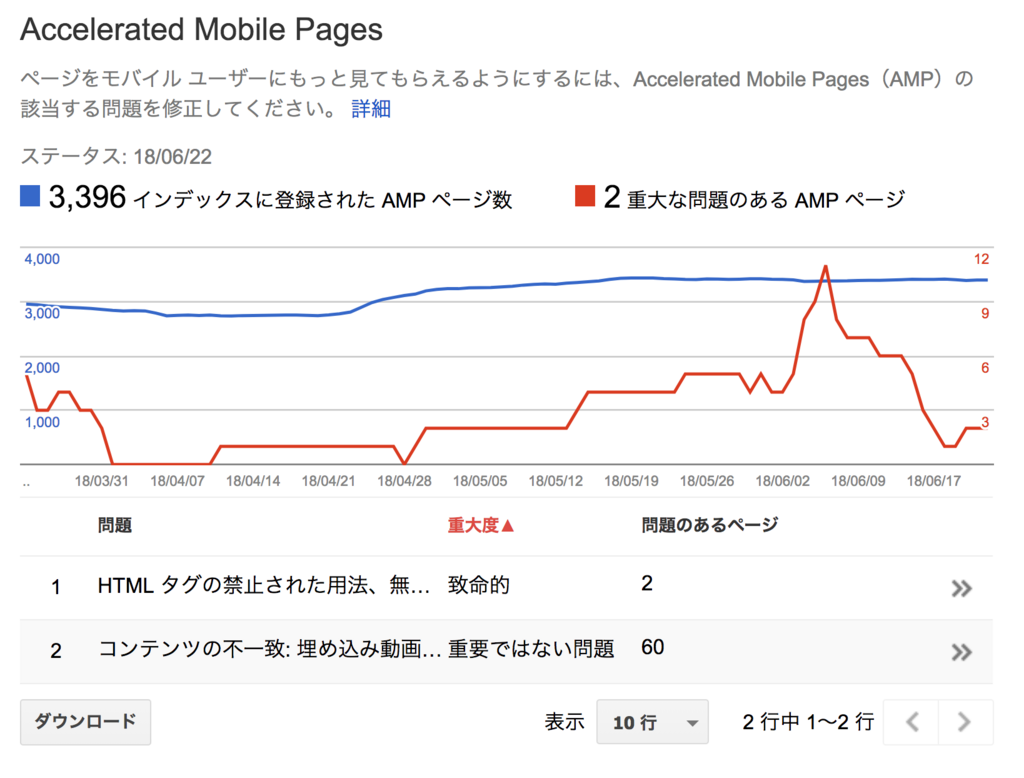Toggle blue indexed AMP pages legend
The height and width of the screenshot is (778, 1024).
(x=30, y=195)
